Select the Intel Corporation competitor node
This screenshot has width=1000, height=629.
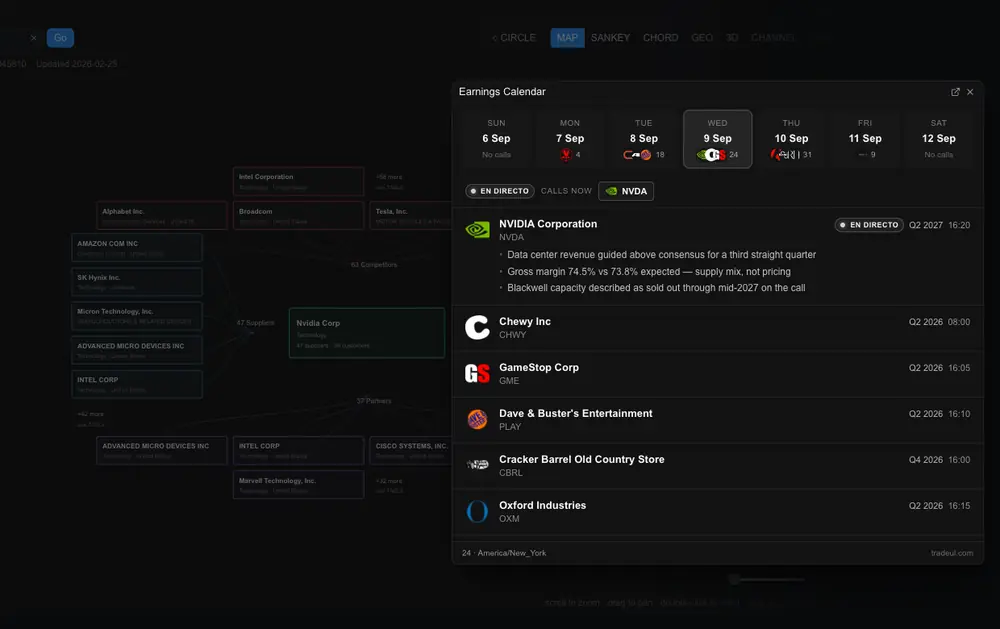[298, 181]
